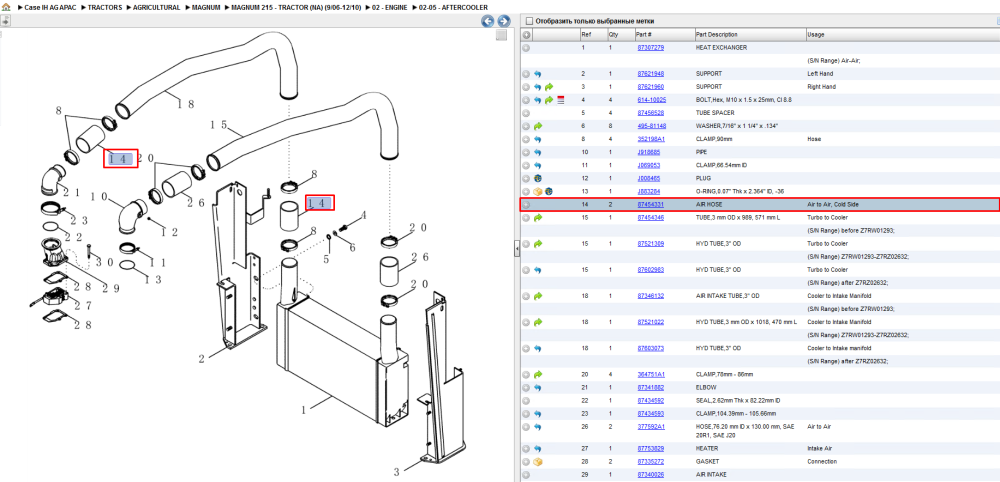The image size is (1000, 482).
Task: Open part number 377592A1 link
Action: tap(651, 427)
